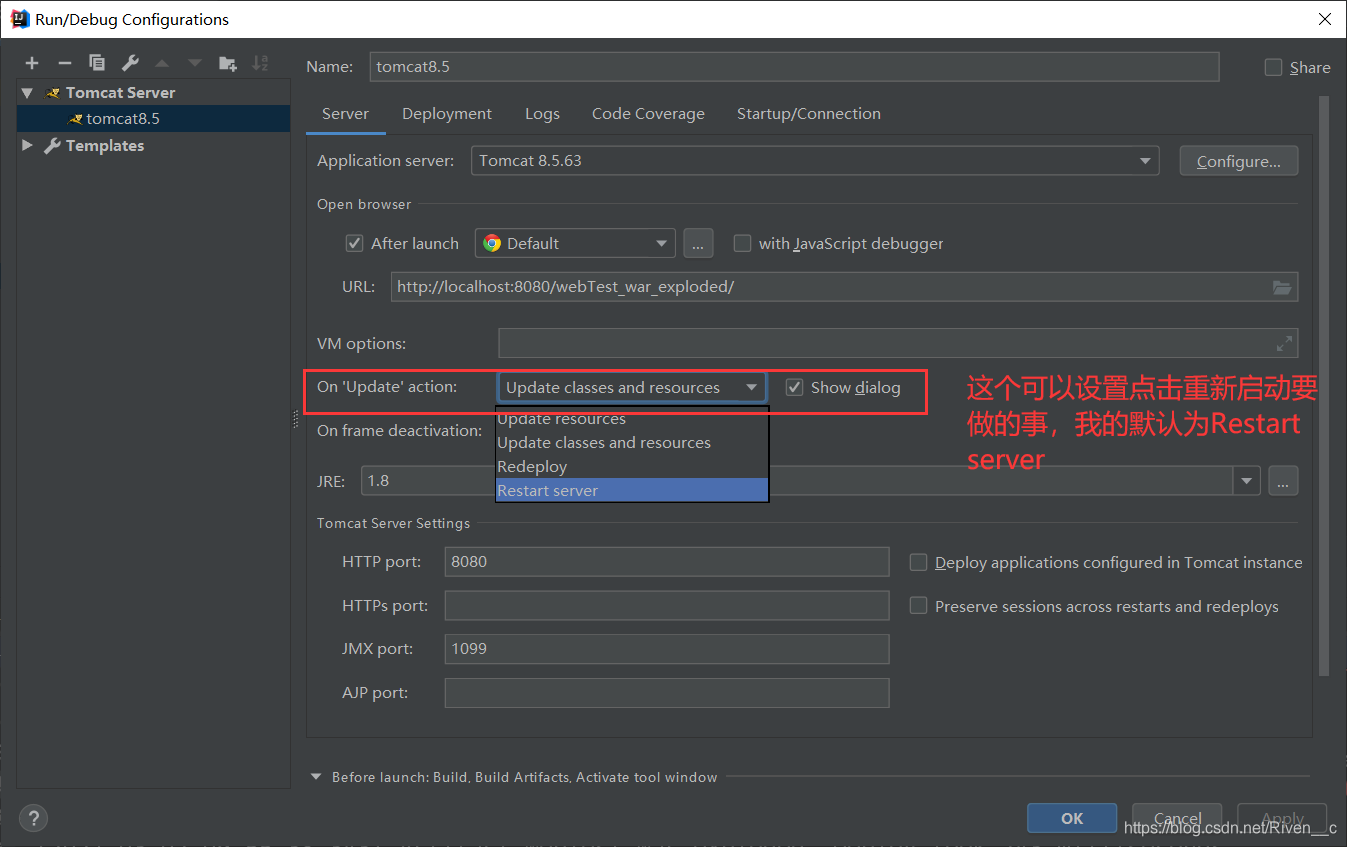Open edit defaults wrench icon
Screen dimensions: 1347x847
[x=130, y=63]
